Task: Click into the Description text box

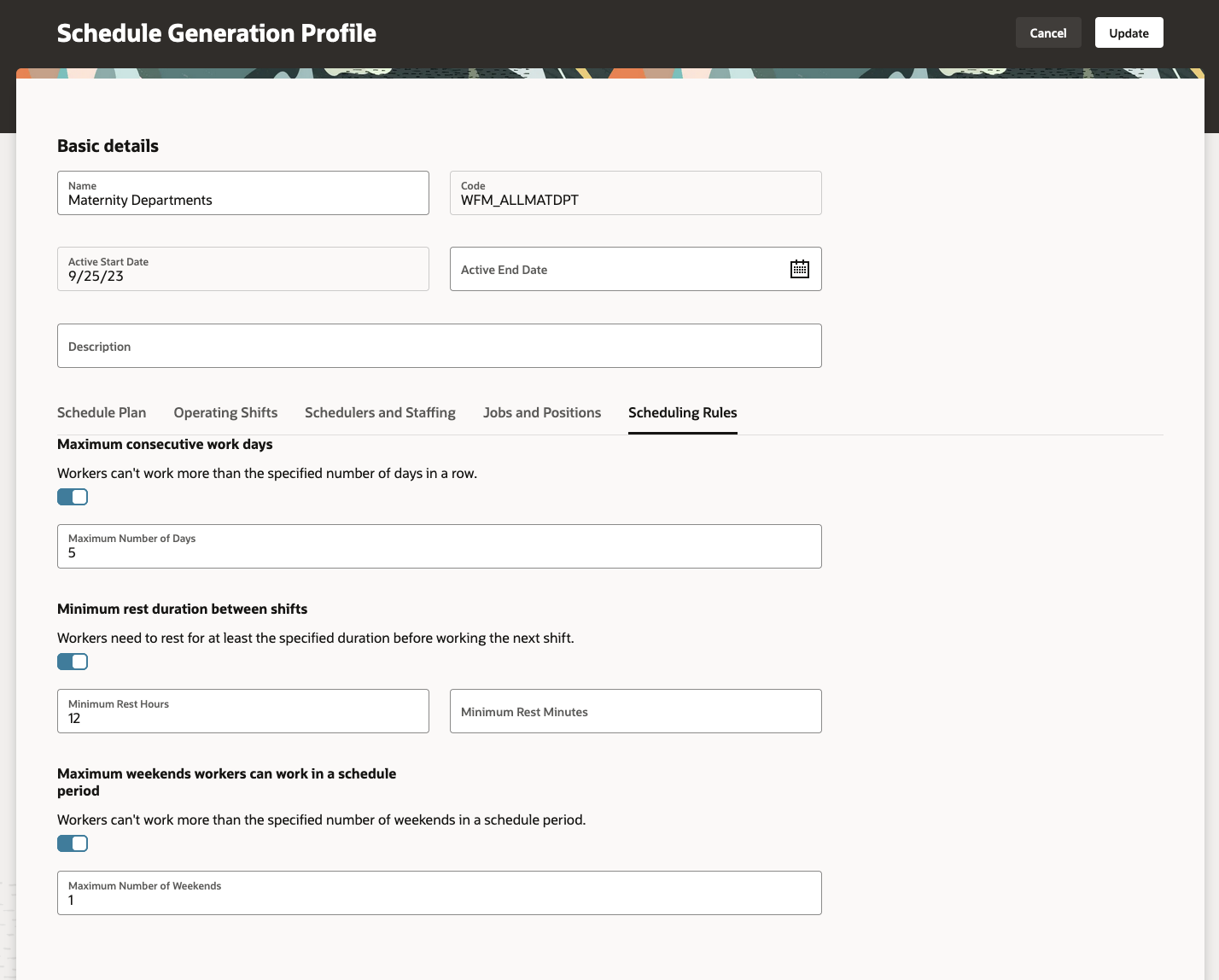Action: point(439,347)
